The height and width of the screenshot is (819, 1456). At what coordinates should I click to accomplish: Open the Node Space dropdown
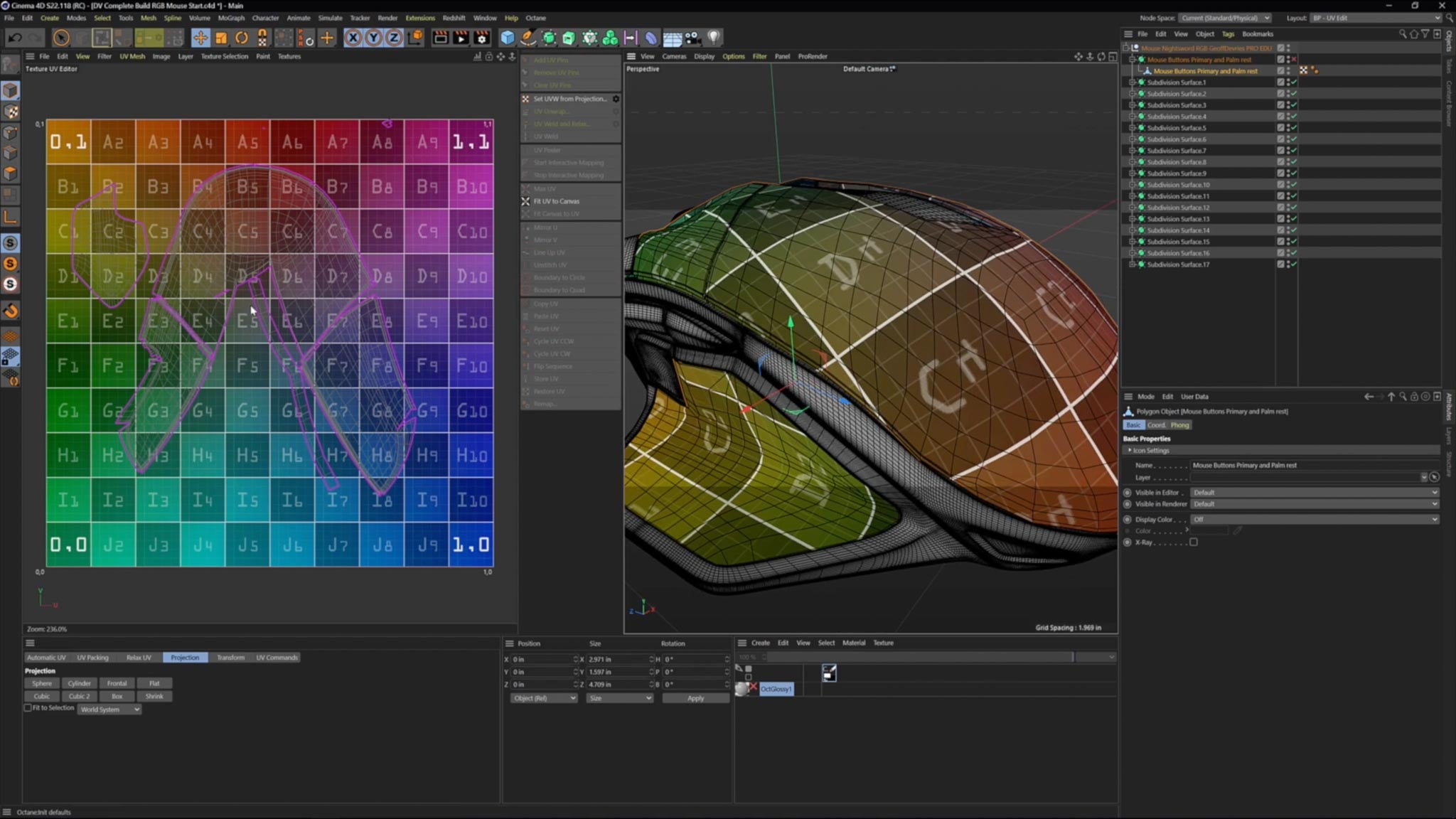(1226, 18)
